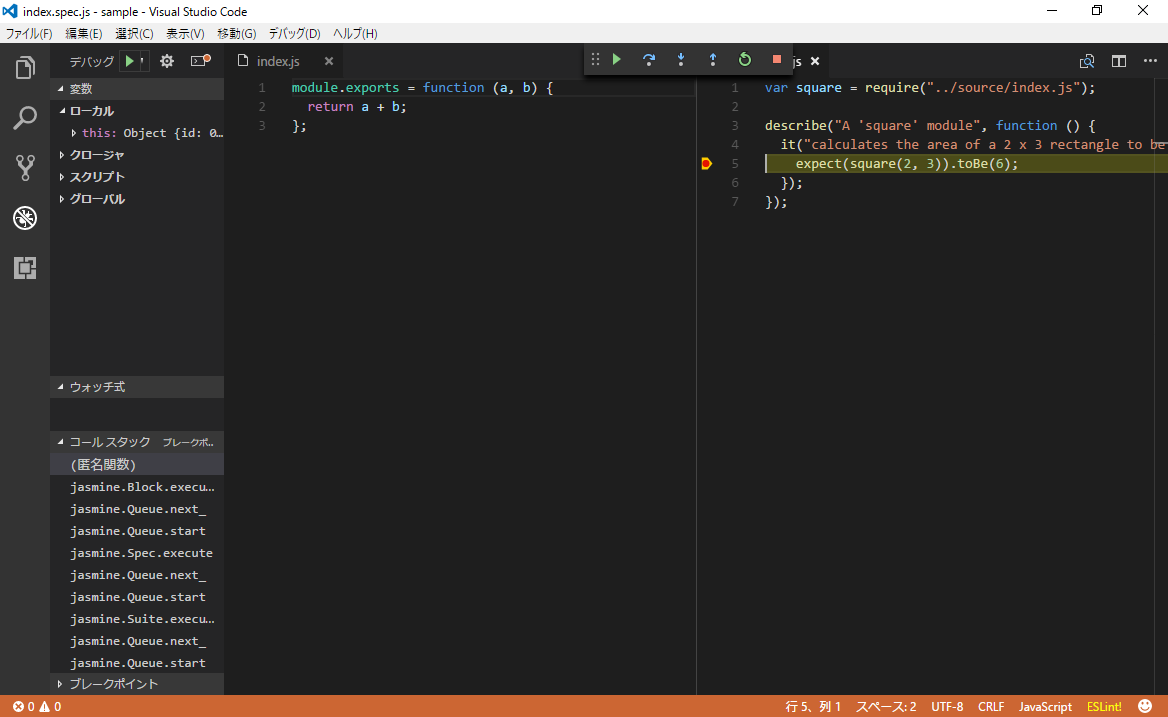The height and width of the screenshot is (717, 1168).
Task: Select the Explorer icon in the activity bar
Action: pos(24,67)
